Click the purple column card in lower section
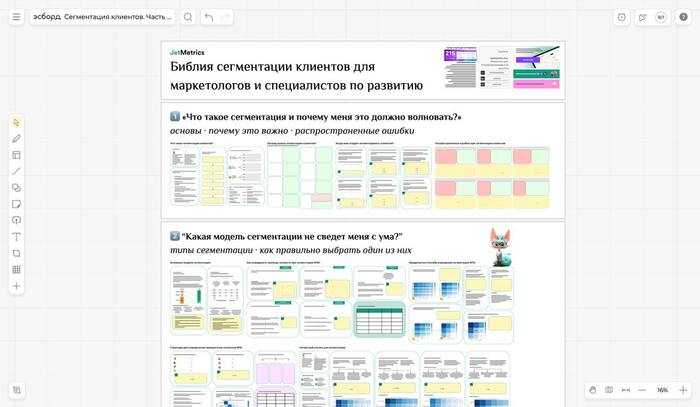The width and height of the screenshot is (700, 407). tap(275, 369)
